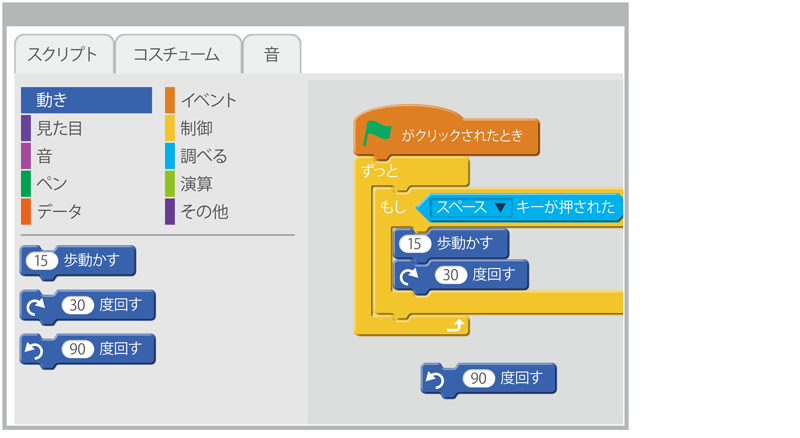Click the キーが押された sensing block
The image size is (800, 438).
click(x=519, y=207)
